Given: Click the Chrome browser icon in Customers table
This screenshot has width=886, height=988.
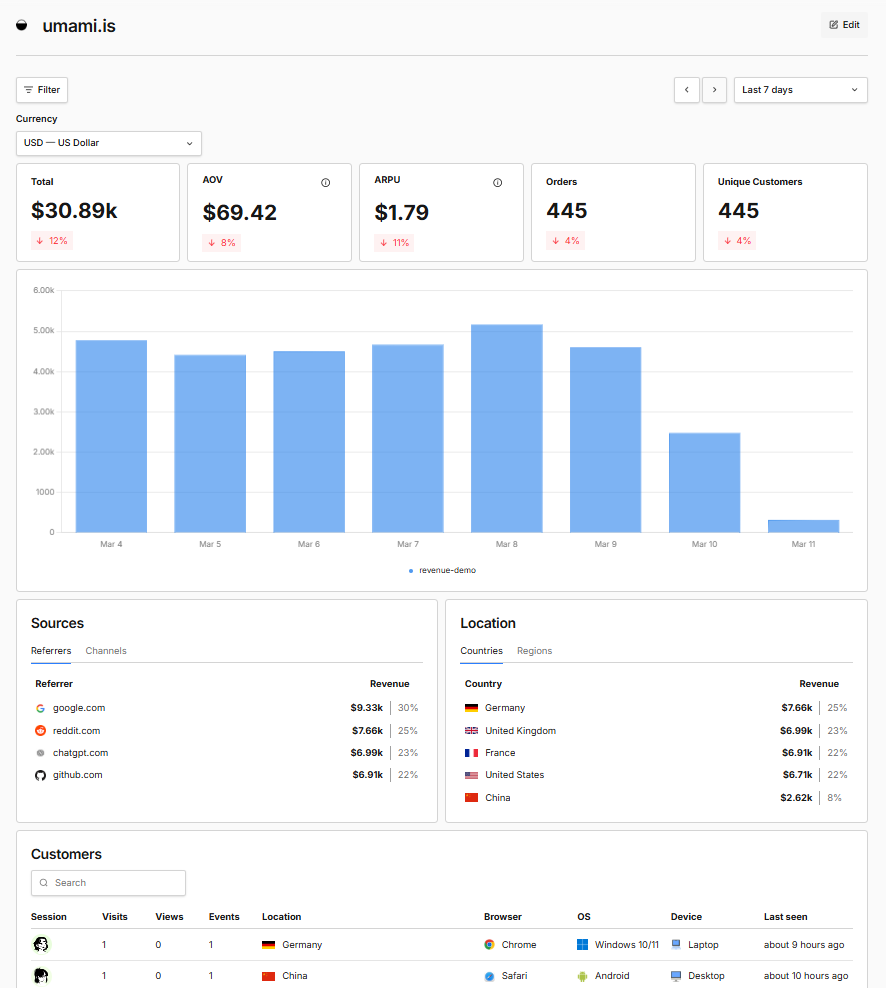Looking at the screenshot, I should pos(490,945).
